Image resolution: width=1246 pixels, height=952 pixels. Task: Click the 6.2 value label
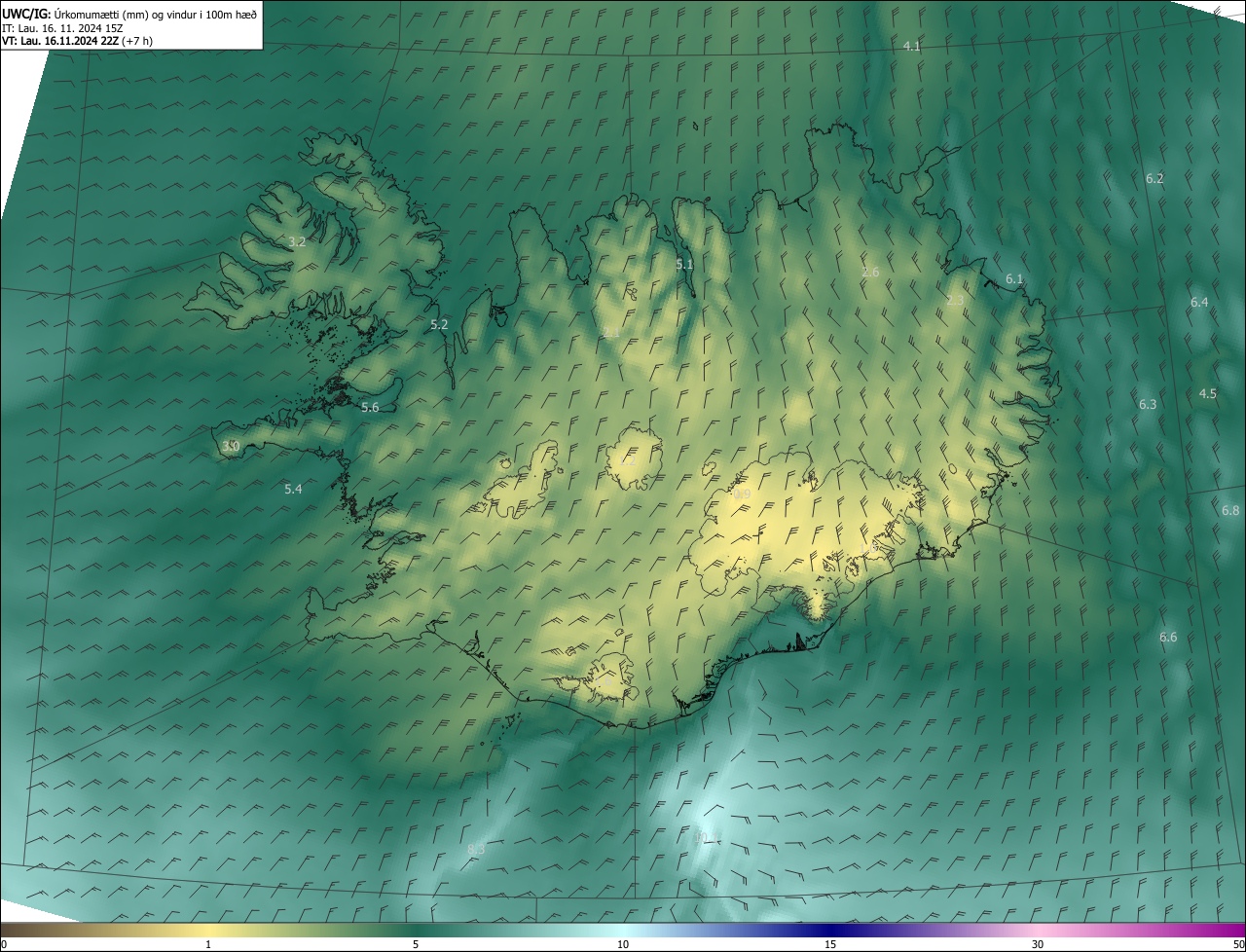(x=1154, y=178)
